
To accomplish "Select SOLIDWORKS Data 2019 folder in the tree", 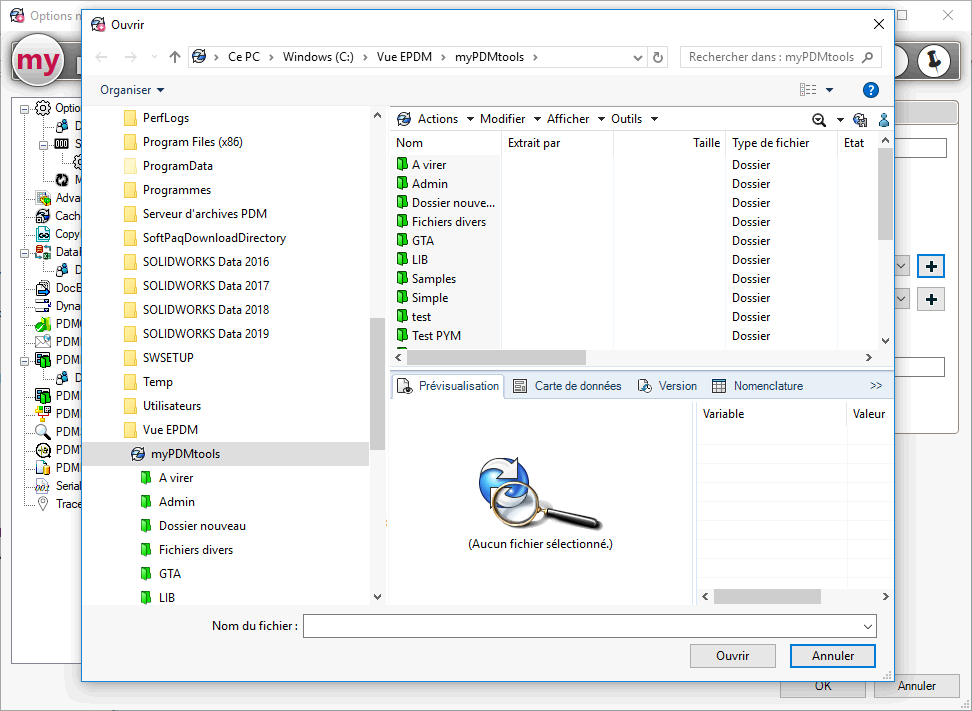I will coord(205,334).
